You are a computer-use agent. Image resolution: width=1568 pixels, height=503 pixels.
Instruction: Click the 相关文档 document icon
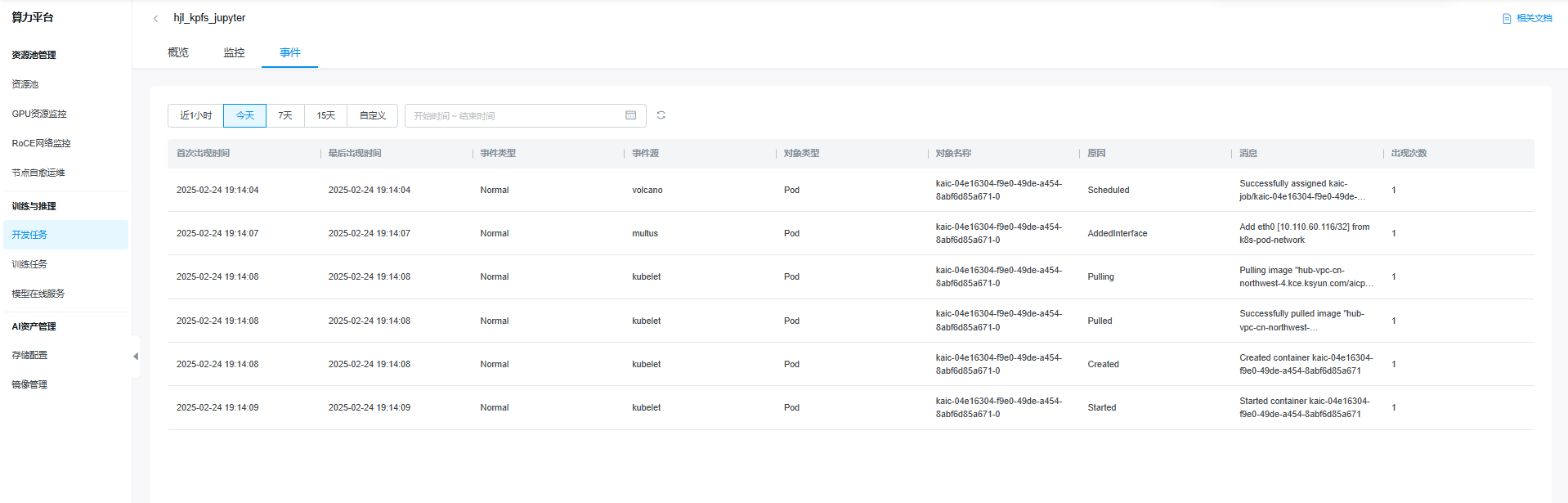1507,18
